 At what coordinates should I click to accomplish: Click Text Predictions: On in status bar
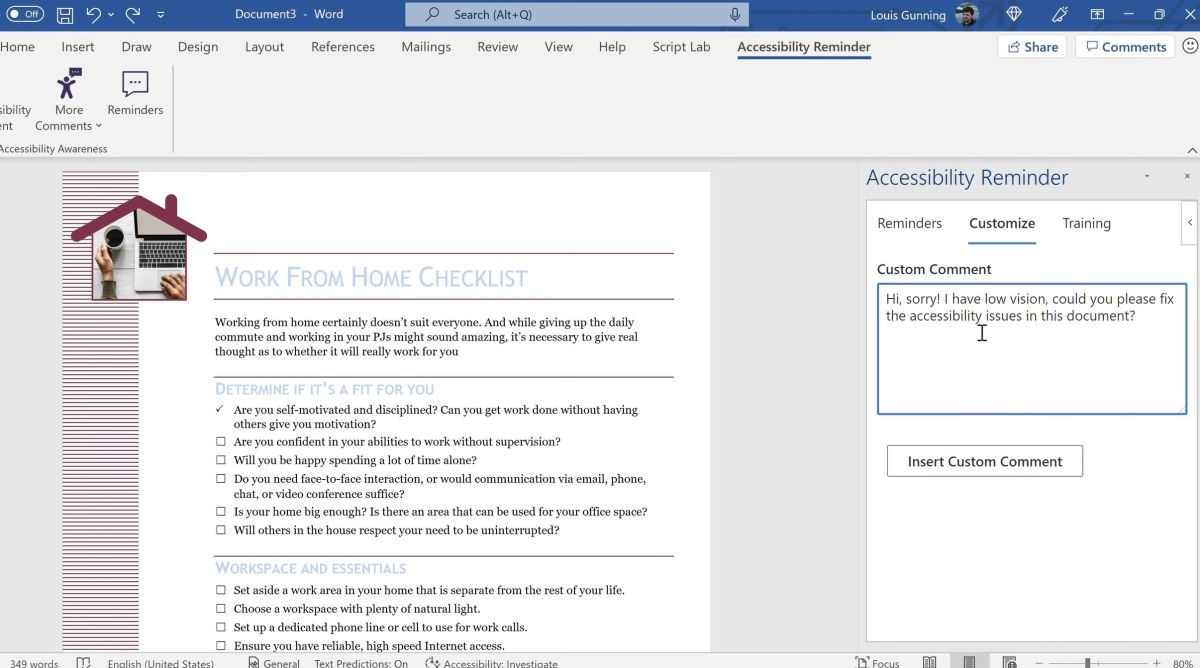coord(361,662)
